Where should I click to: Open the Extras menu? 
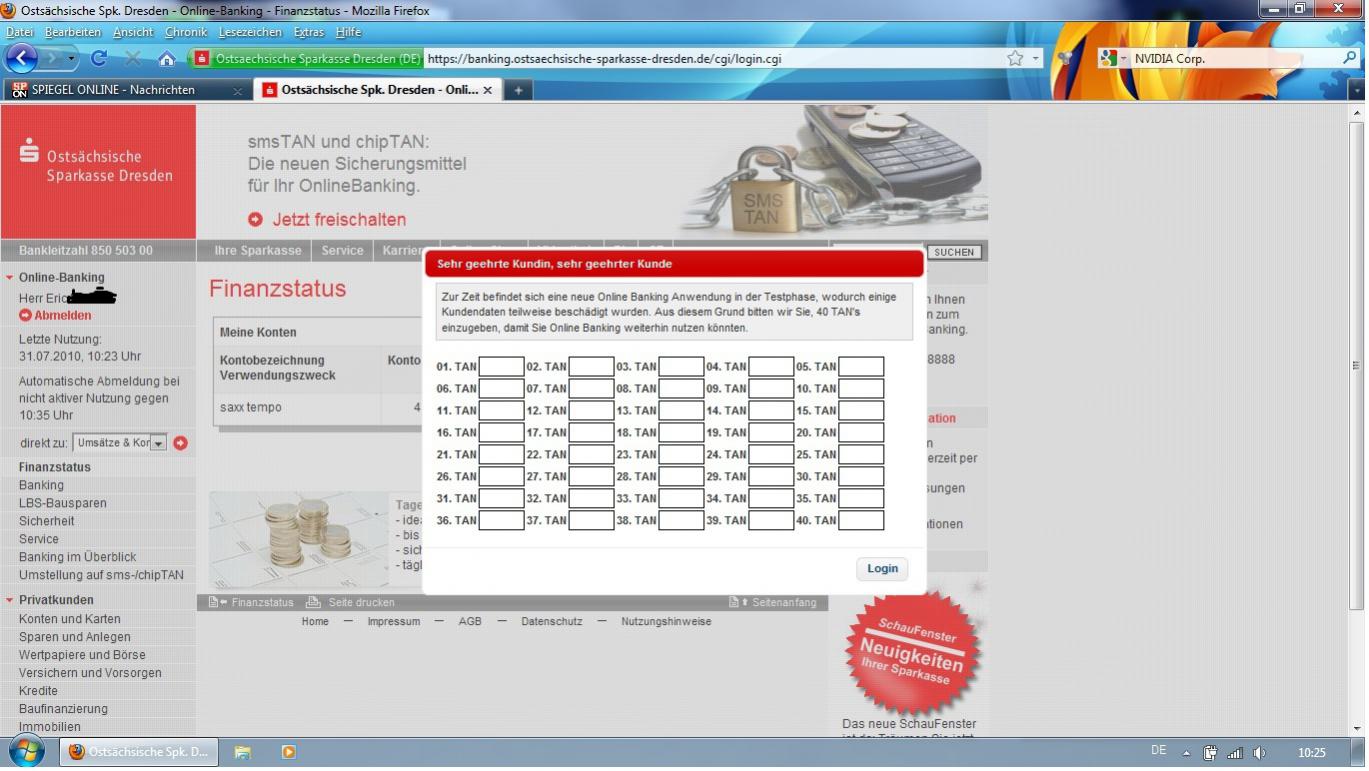point(309,32)
